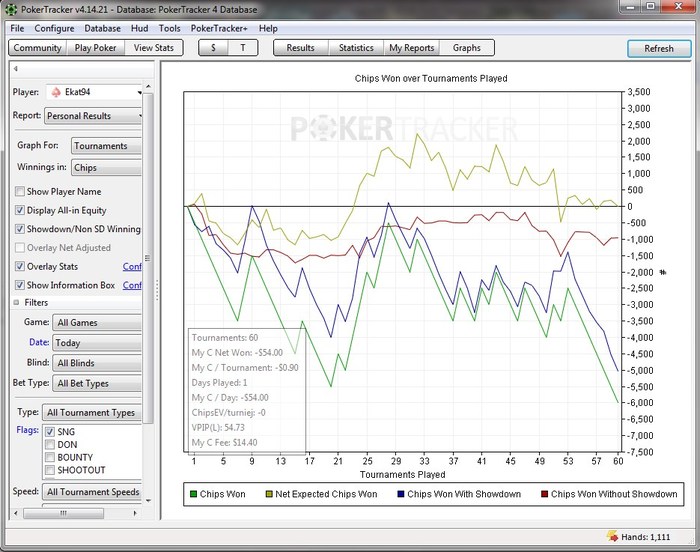Open the PokerTracker+ menu
Image resolution: width=700 pixels, height=552 pixels.
219,28
